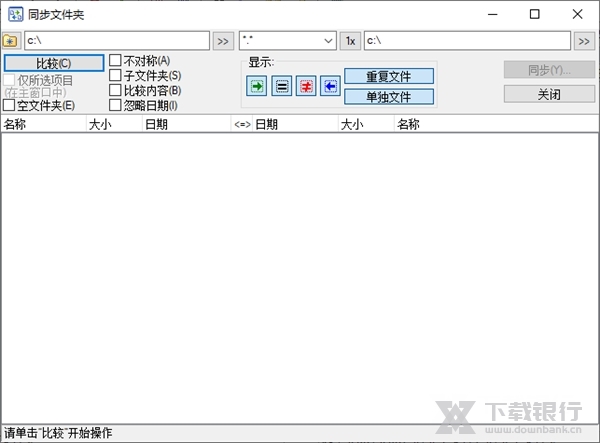Screen dimensions: 600x443
Task: Sort by right 大小 column header
Action: coord(366,124)
